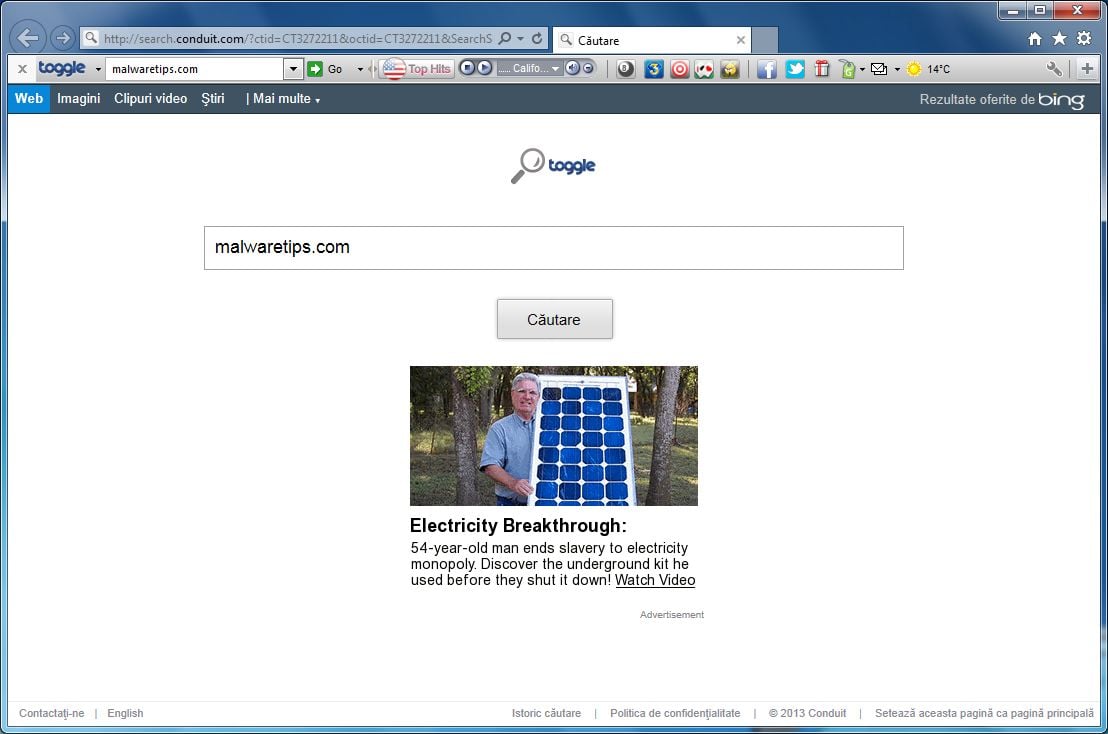Viewport: 1108px width, 734px height.
Task: Expand the Mai multe menu
Action: (x=286, y=99)
